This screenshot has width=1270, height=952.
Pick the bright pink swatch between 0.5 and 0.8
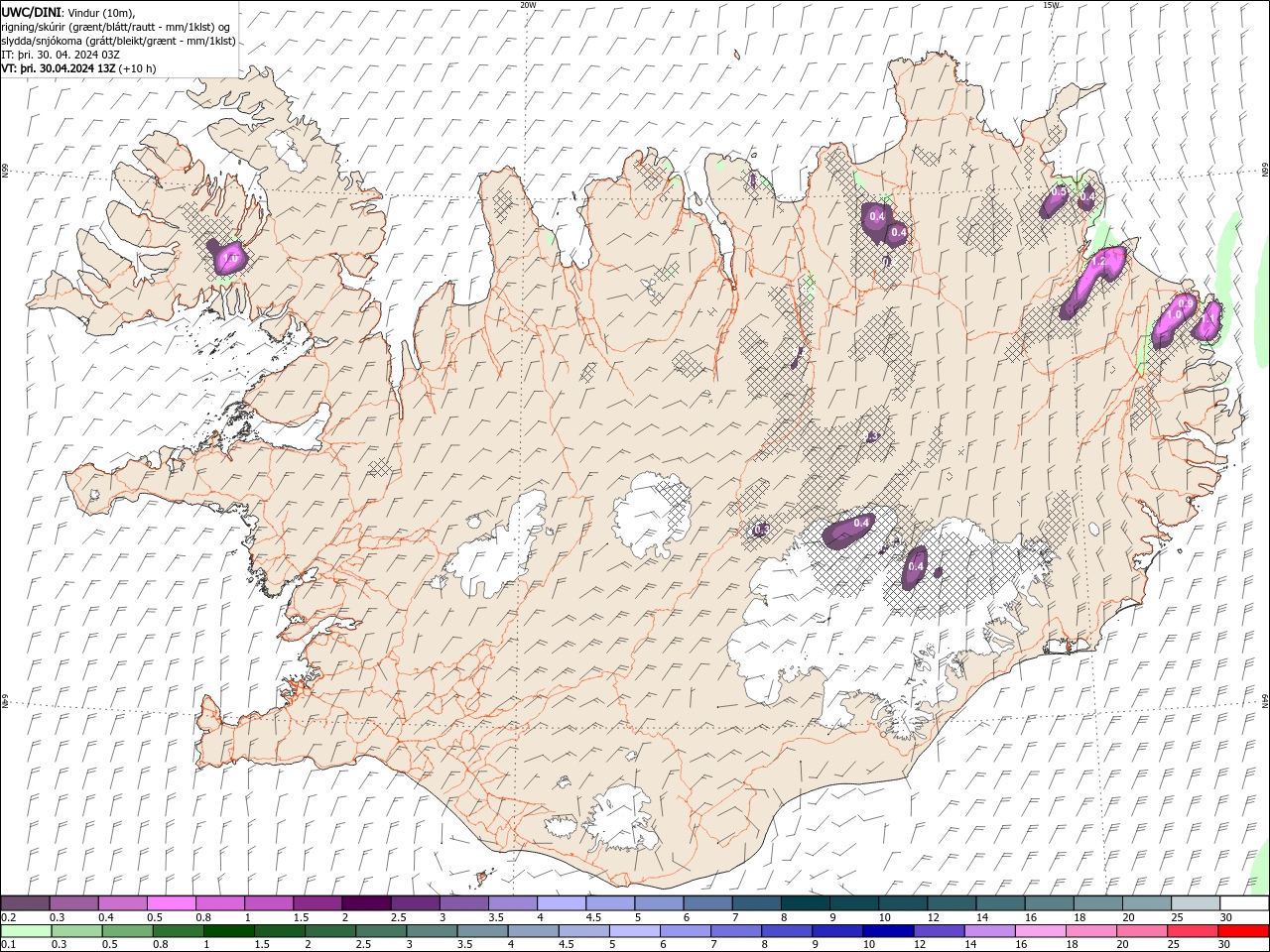[x=171, y=903]
